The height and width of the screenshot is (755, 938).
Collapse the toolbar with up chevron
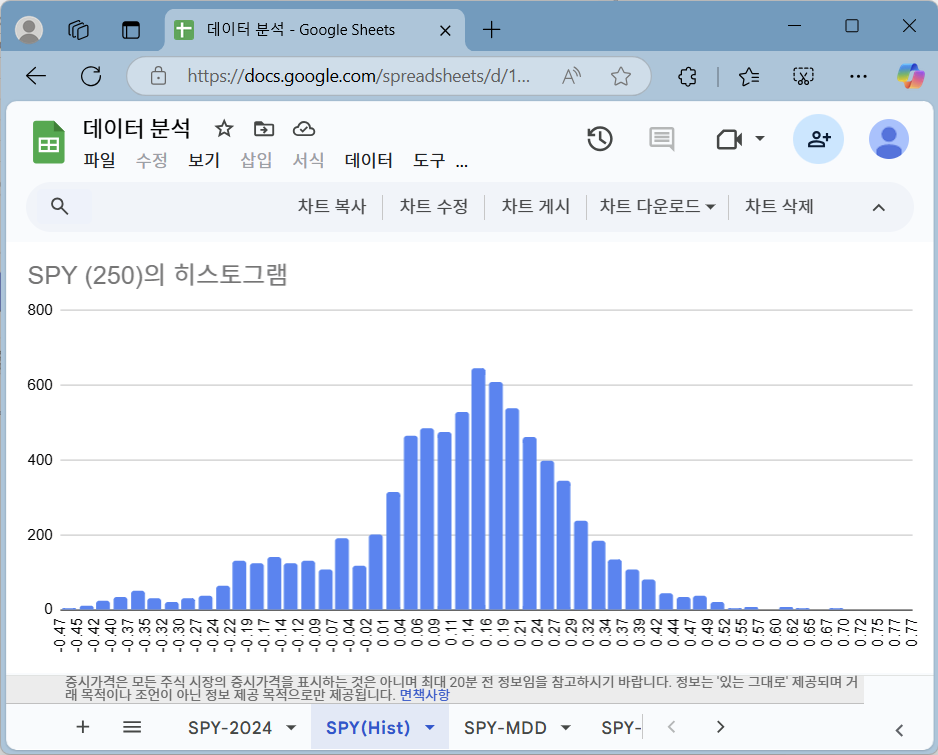[x=878, y=208]
